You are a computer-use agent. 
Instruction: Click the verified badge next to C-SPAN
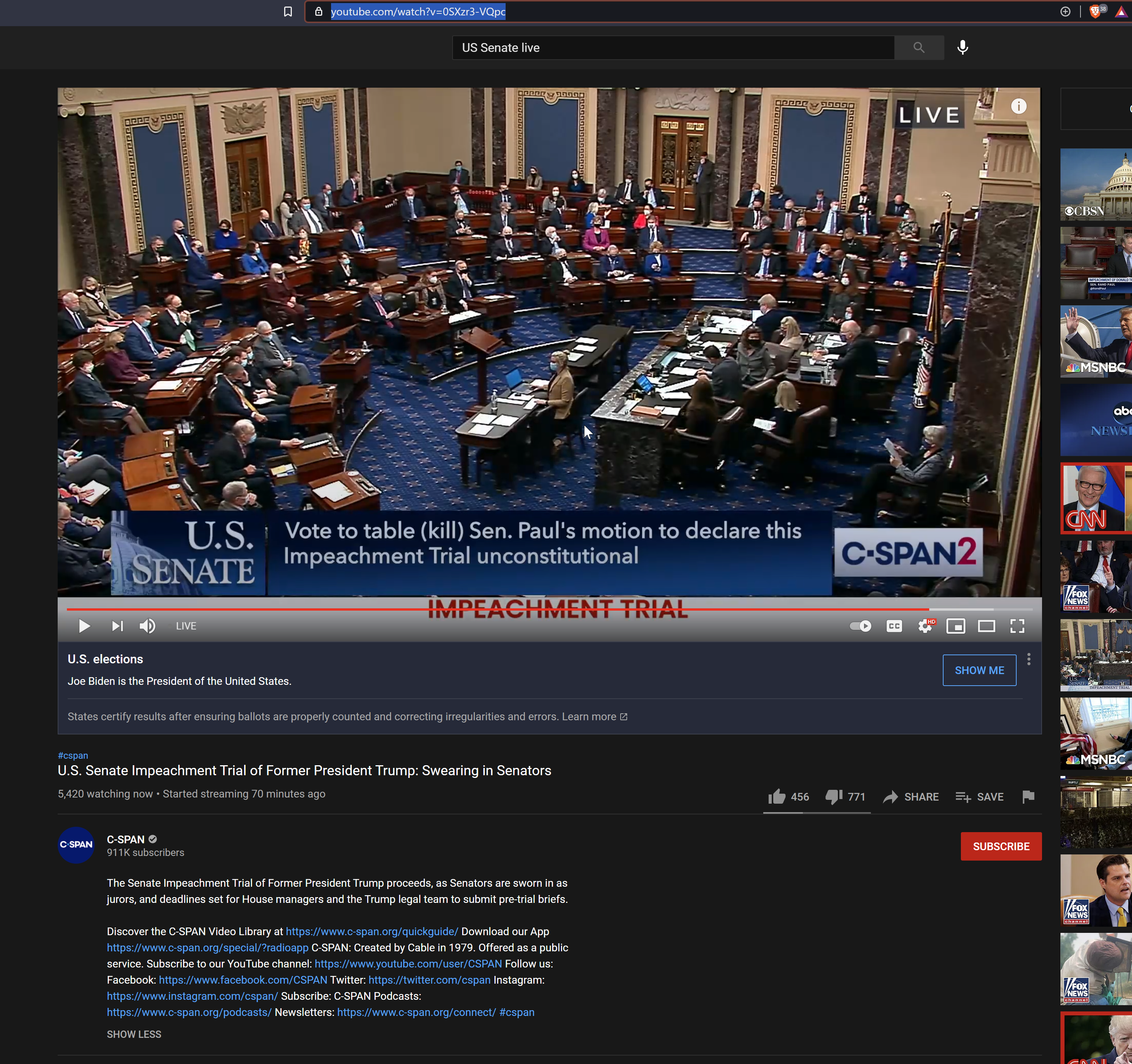pyautogui.click(x=153, y=839)
